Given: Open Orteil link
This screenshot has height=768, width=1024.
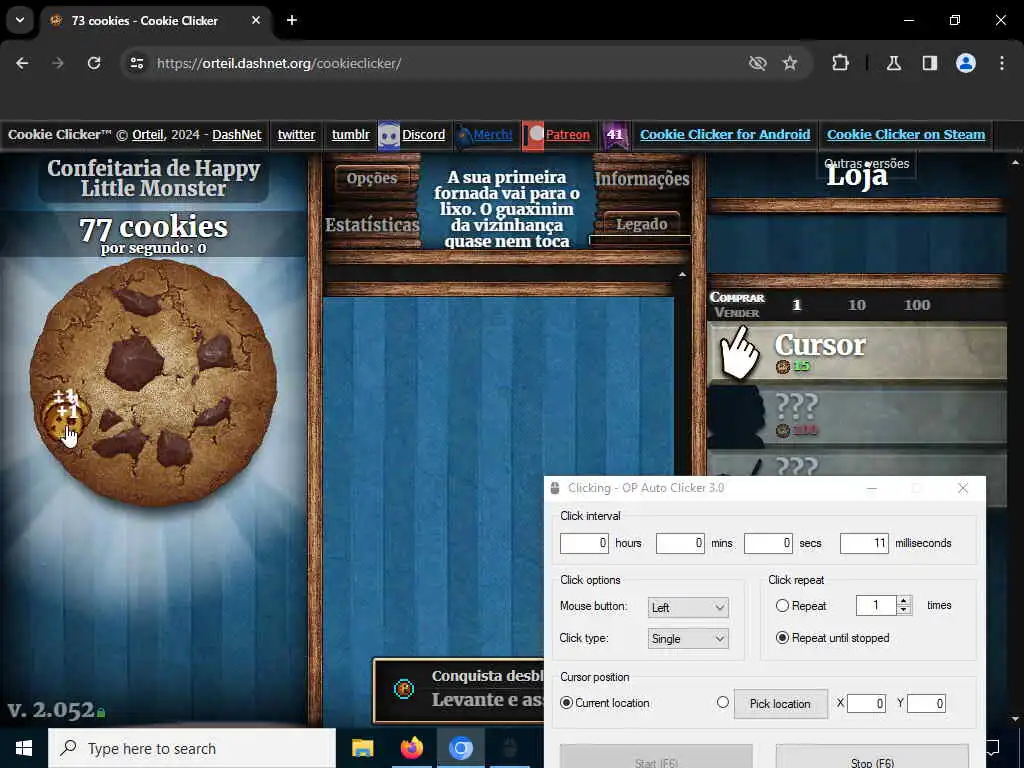Looking at the screenshot, I should 148,135.
